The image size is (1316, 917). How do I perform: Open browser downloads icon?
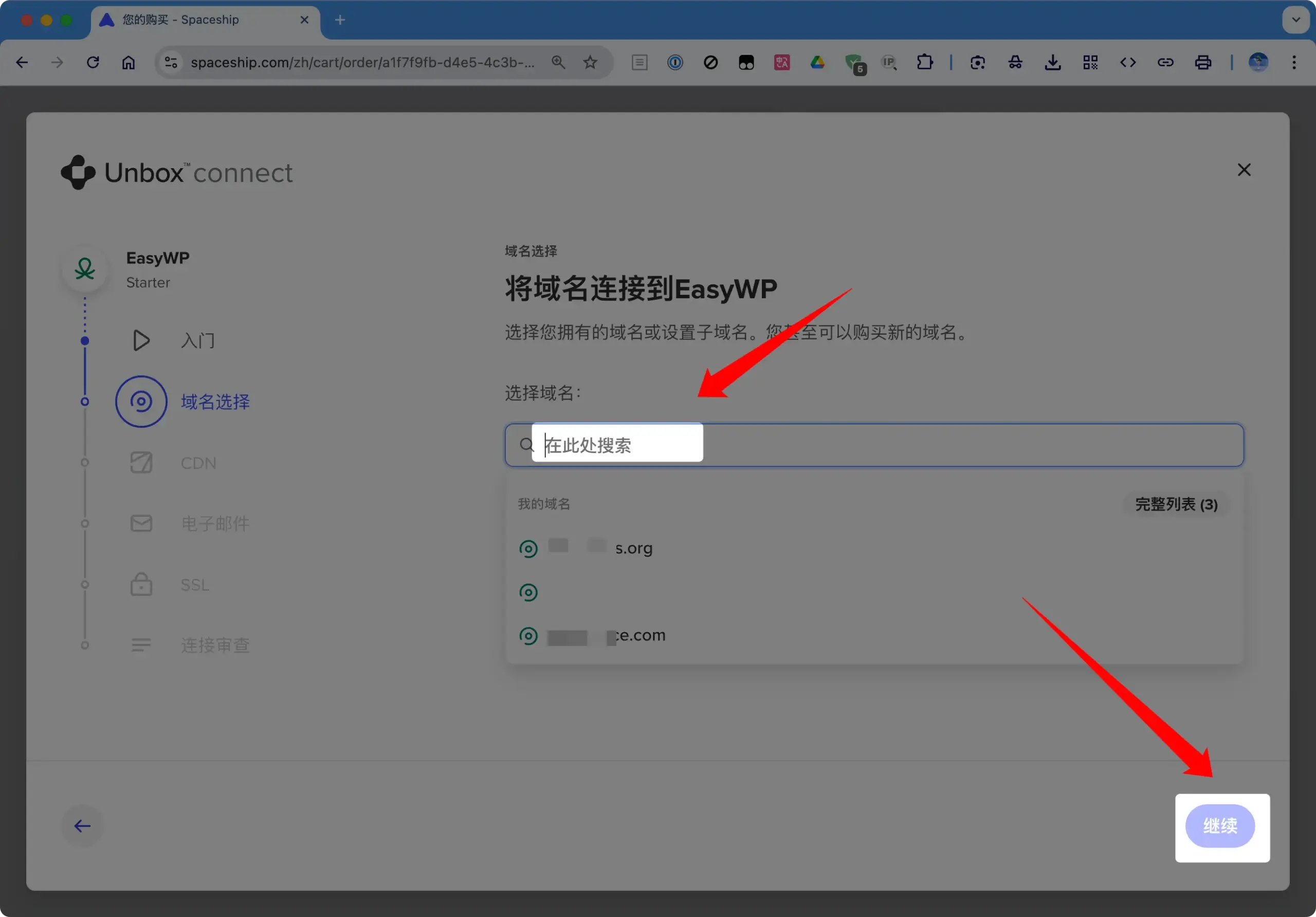tap(1052, 62)
